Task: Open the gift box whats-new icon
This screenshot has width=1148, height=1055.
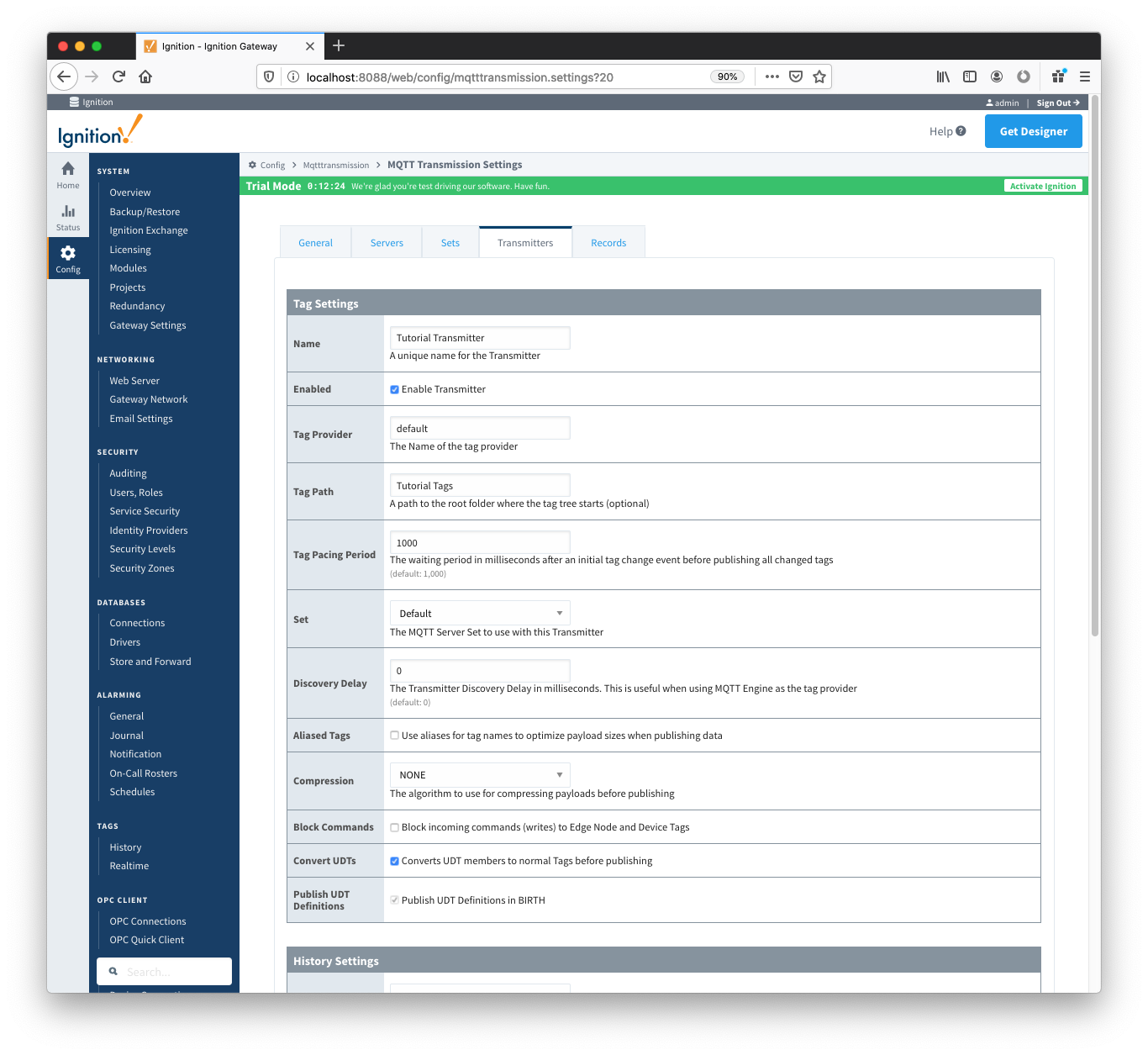Action: [1059, 76]
